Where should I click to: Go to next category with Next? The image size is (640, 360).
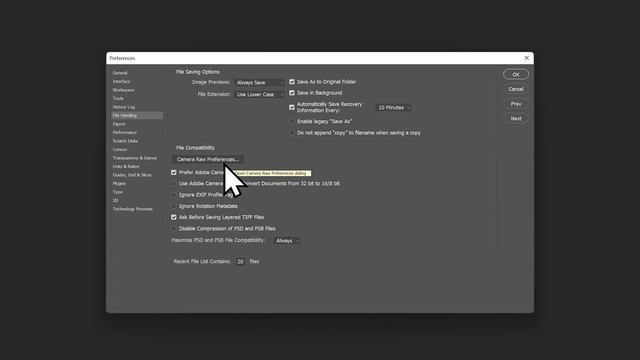pyautogui.click(x=516, y=118)
